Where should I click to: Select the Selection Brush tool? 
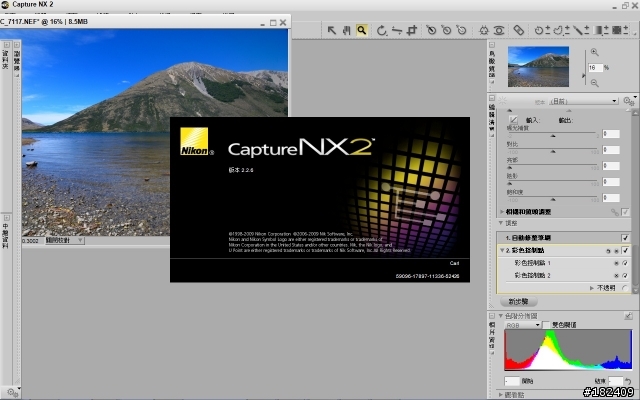(580, 30)
